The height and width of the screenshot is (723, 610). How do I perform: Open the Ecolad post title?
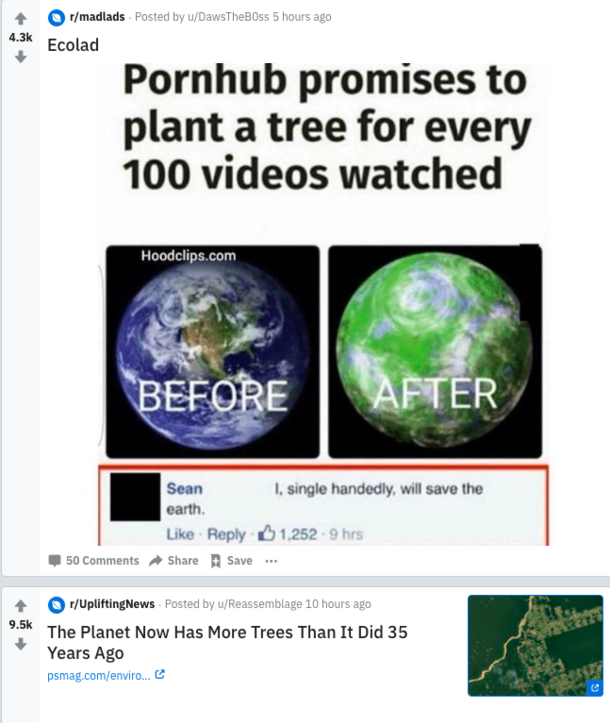click(x=73, y=45)
